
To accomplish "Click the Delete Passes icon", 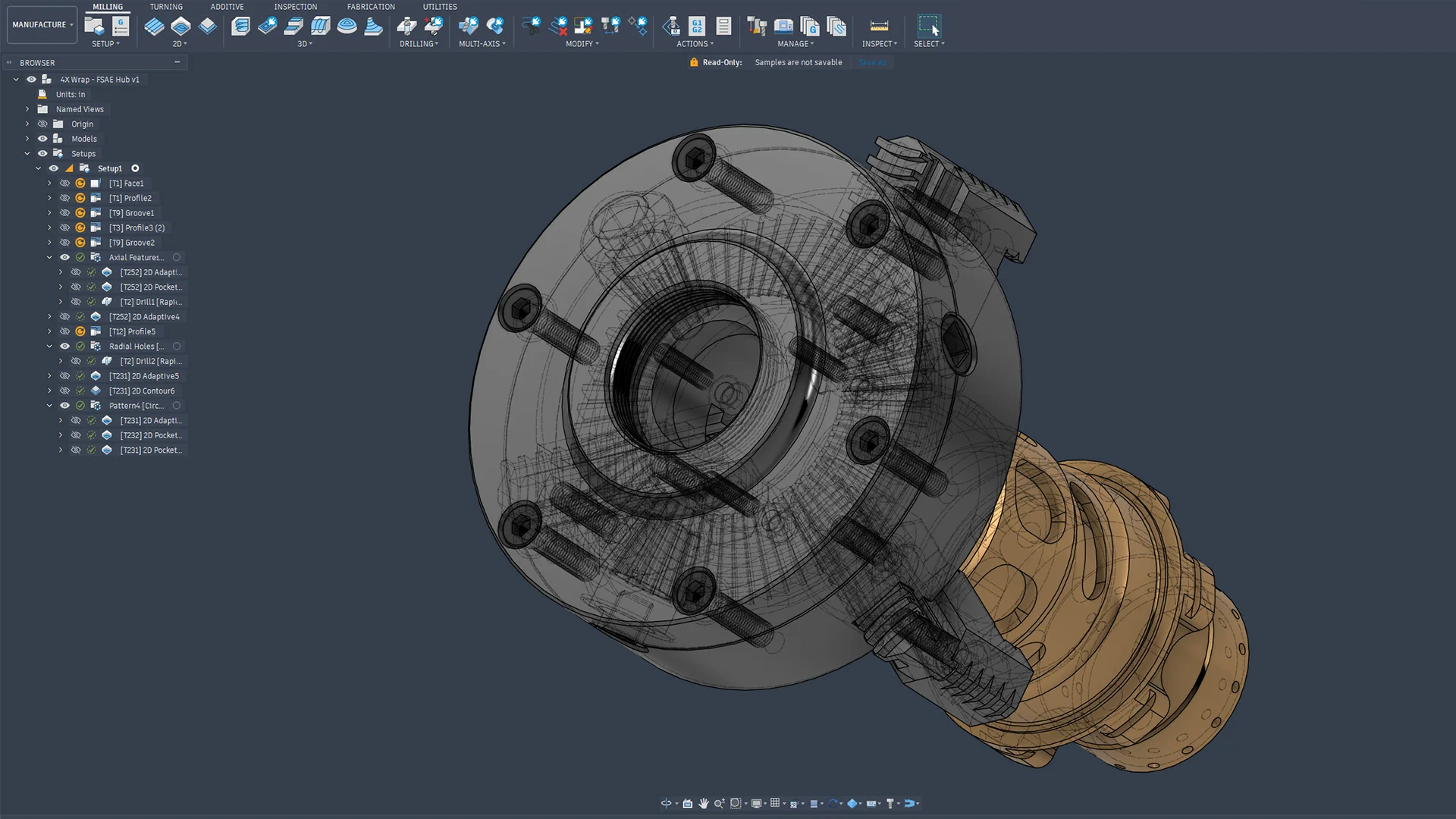I will click(x=559, y=26).
